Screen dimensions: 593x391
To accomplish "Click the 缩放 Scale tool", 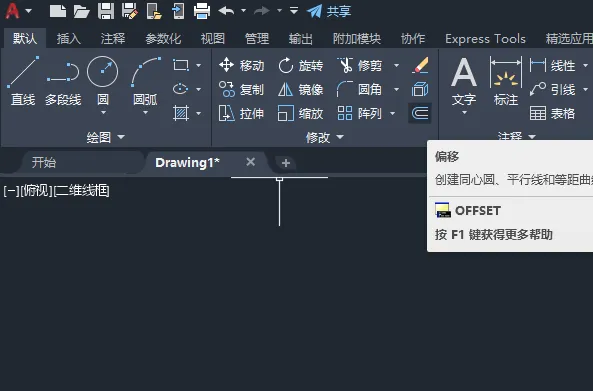I will pyautogui.click(x=301, y=113).
